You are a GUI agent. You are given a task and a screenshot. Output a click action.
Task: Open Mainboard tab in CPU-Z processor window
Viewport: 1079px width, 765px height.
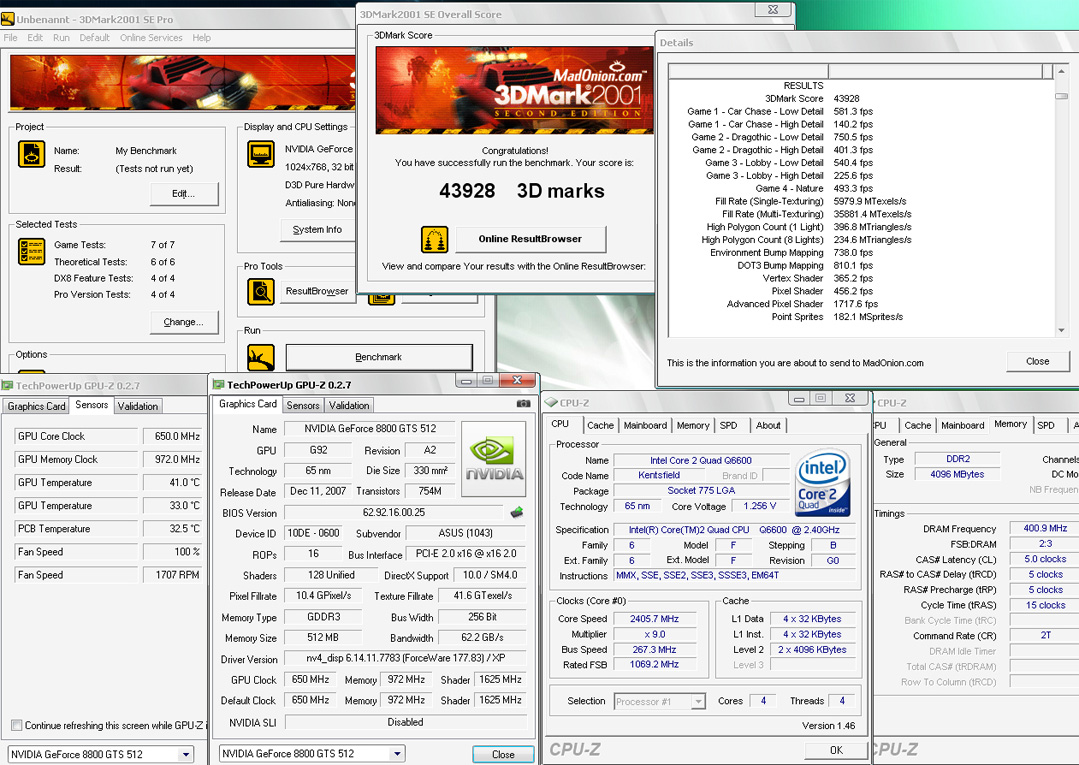click(x=645, y=426)
